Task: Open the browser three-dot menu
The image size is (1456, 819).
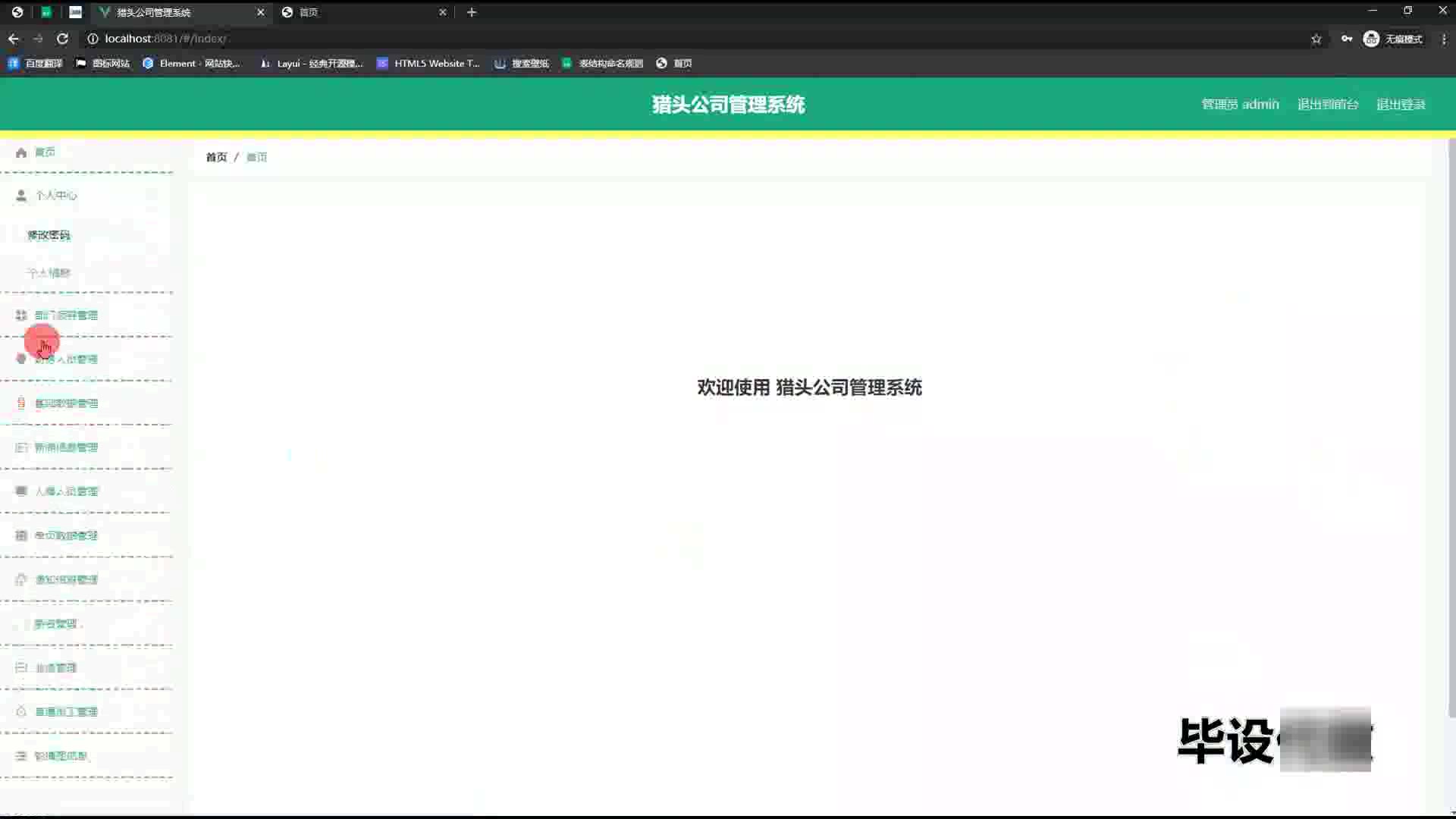Action: [1444, 39]
